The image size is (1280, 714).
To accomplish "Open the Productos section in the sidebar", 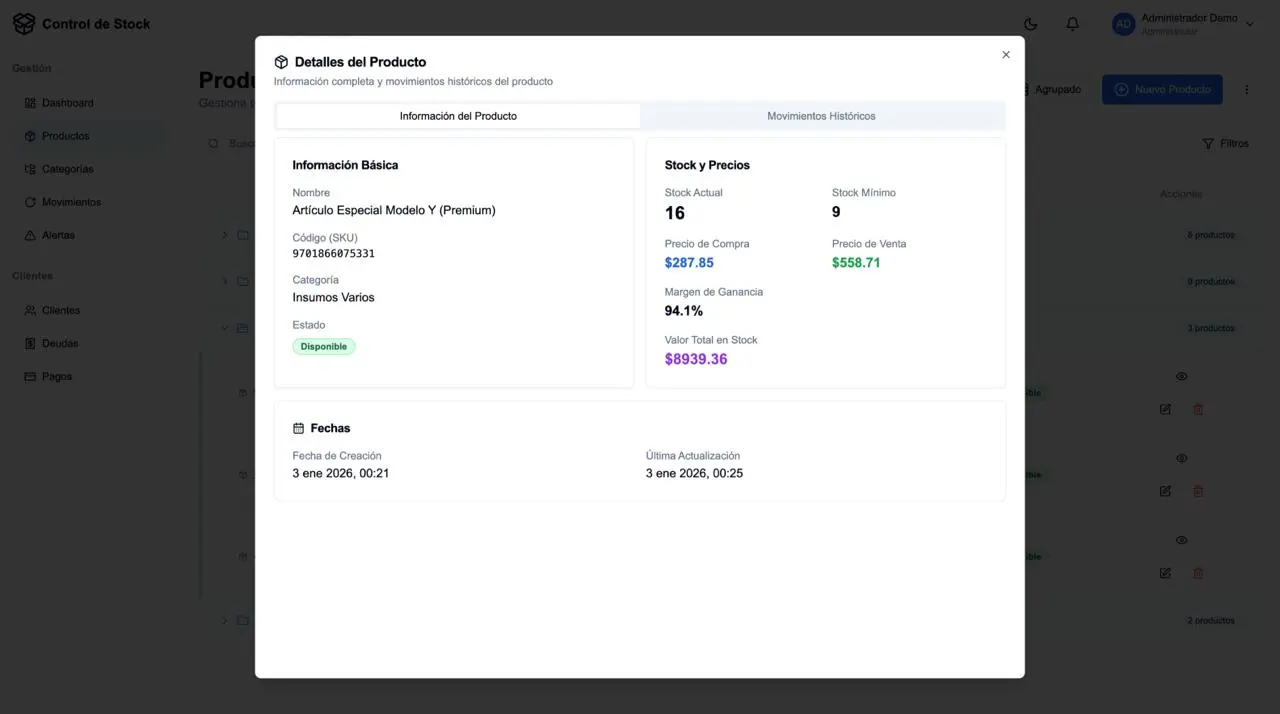I will (x=67, y=135).
